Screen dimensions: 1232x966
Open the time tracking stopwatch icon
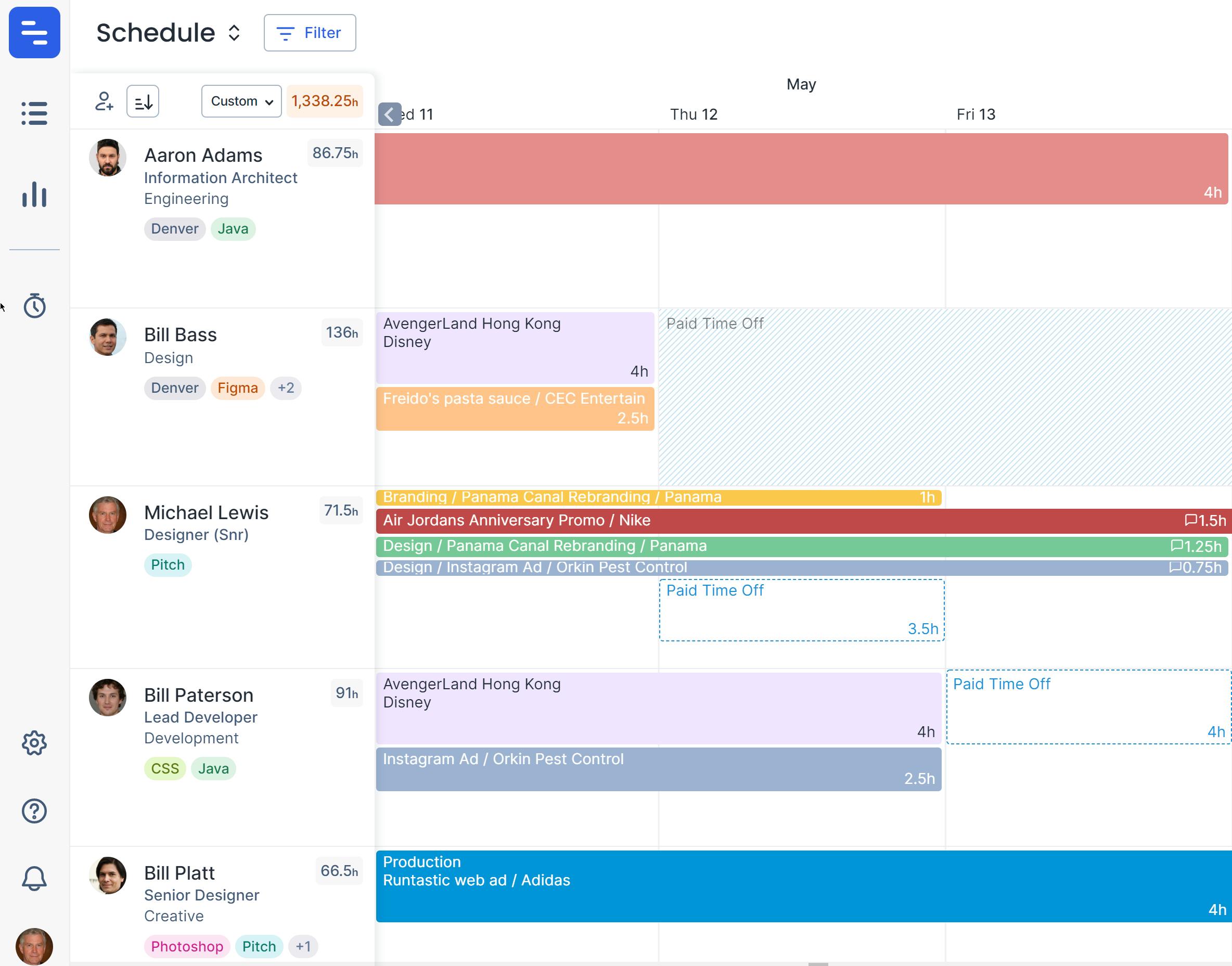point(34,305)
